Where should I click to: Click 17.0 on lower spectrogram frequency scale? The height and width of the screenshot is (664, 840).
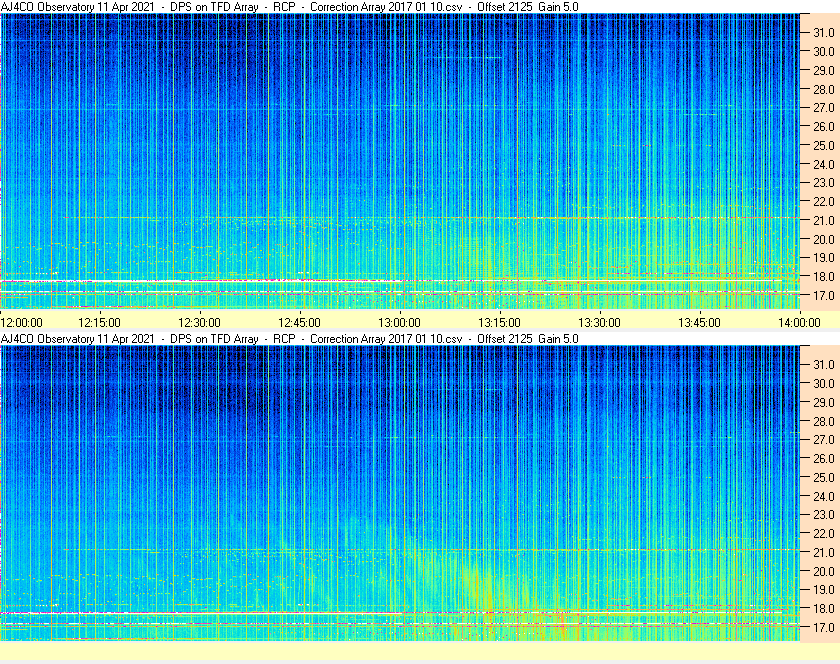point(824,627)
